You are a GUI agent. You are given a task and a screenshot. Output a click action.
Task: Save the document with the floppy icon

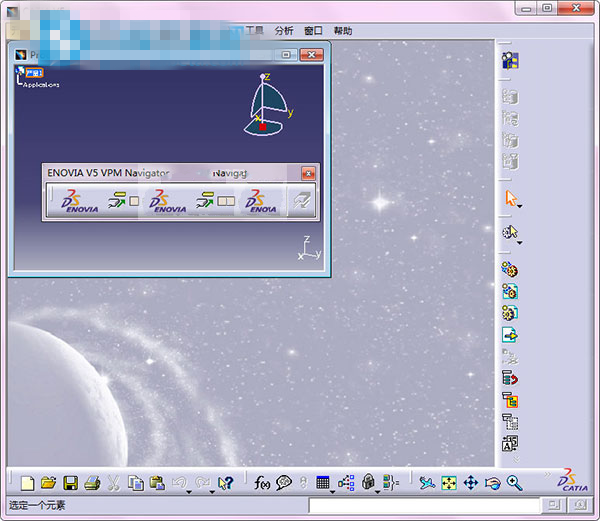click(71, 483)
